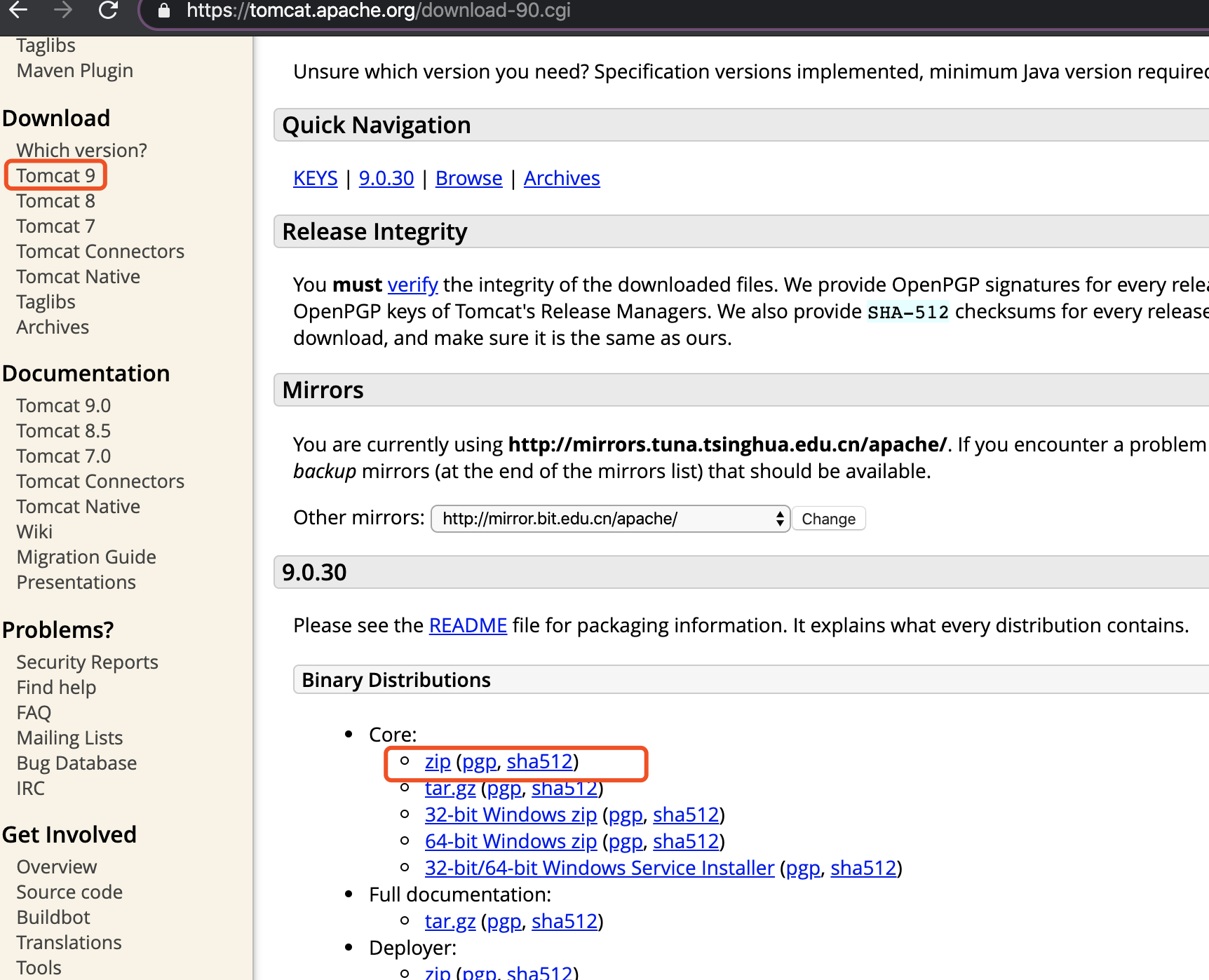This screenshot has height=980, width=1209.
Task: Click the browser back arrow
Action: pos(18,10)
